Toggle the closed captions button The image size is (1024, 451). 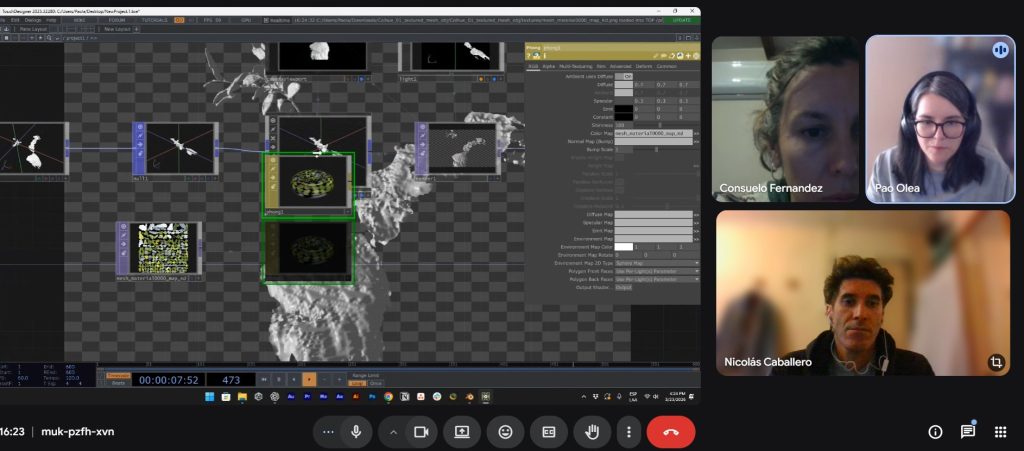point(548,432)
